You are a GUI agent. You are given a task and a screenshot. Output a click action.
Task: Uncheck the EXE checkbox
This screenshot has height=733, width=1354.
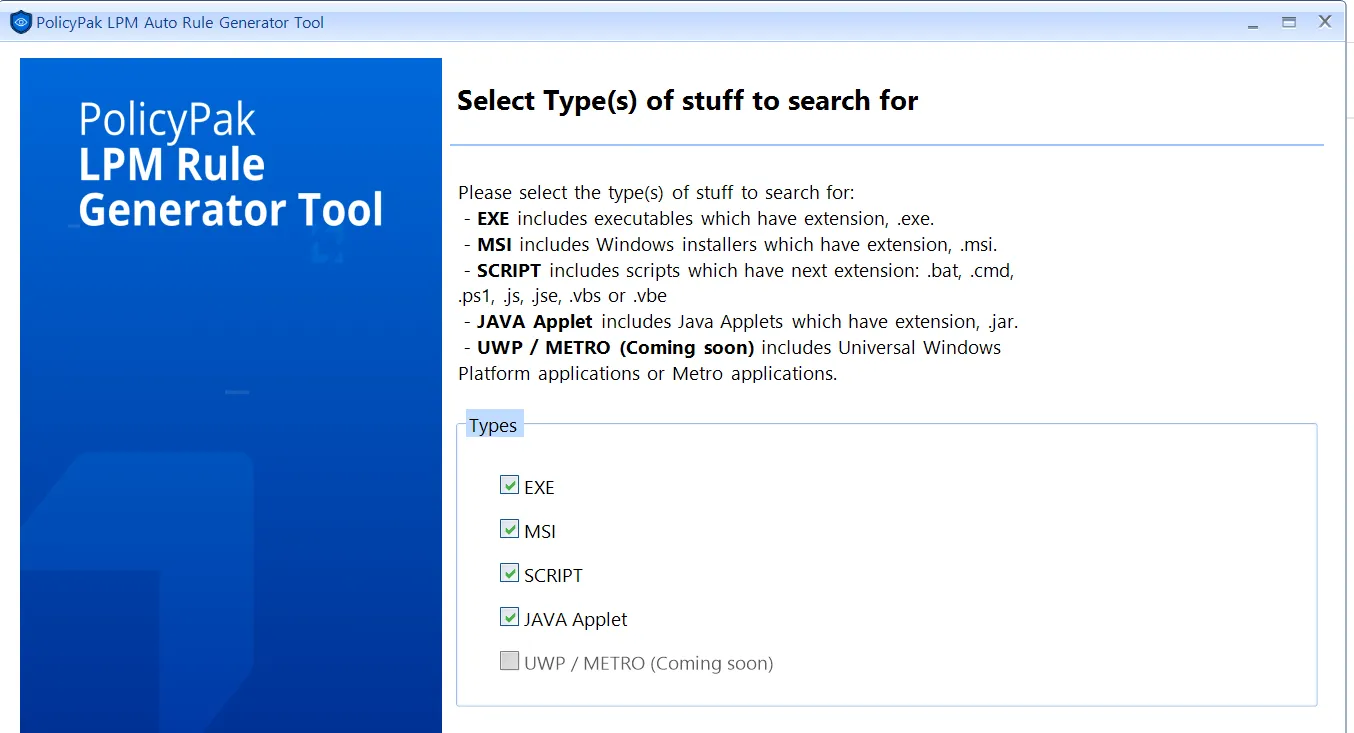coord(510,485)
